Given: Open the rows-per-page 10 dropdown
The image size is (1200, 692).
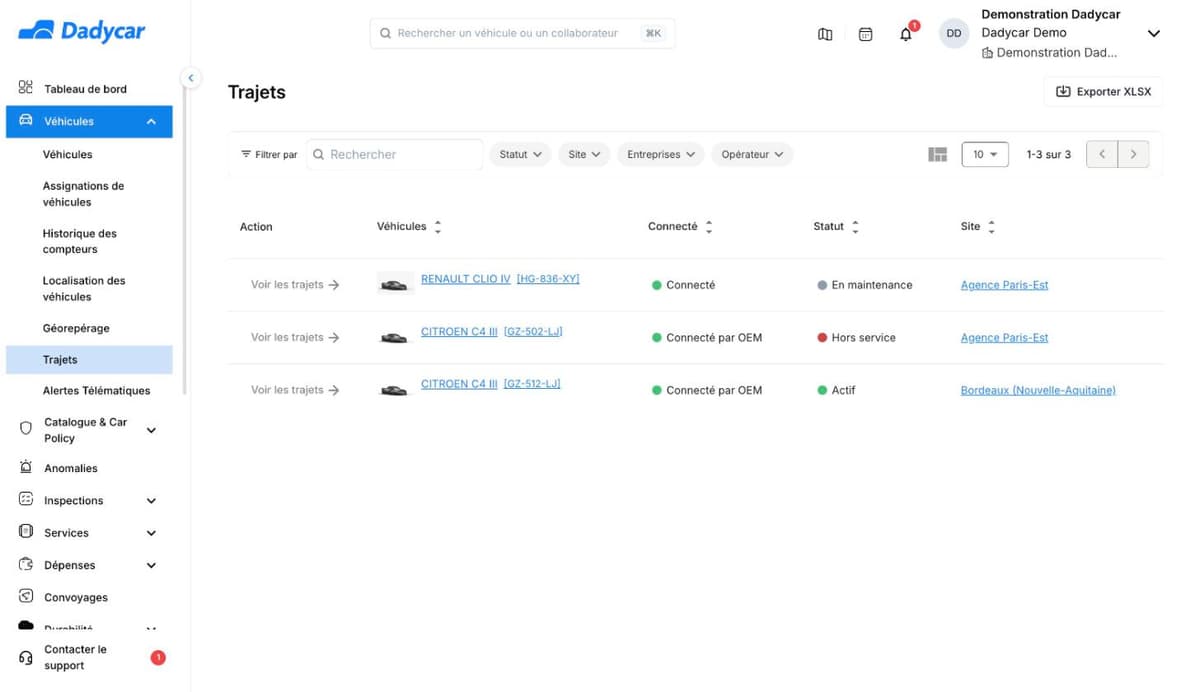Looking at the screenshot, I should point(985,154).
